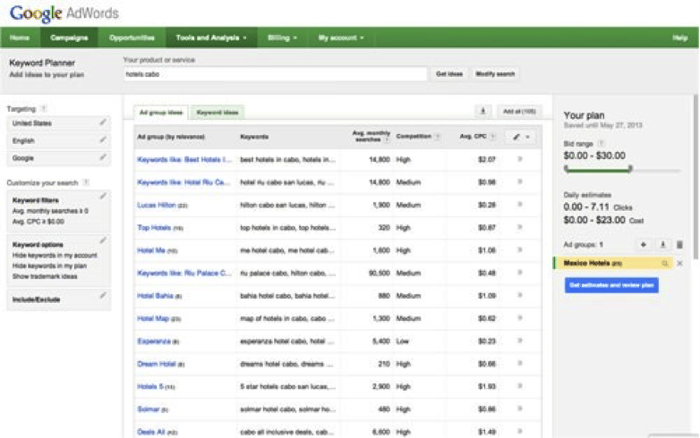Open the My account dropdown menu
700x438 pixels.
coord(341,38)
